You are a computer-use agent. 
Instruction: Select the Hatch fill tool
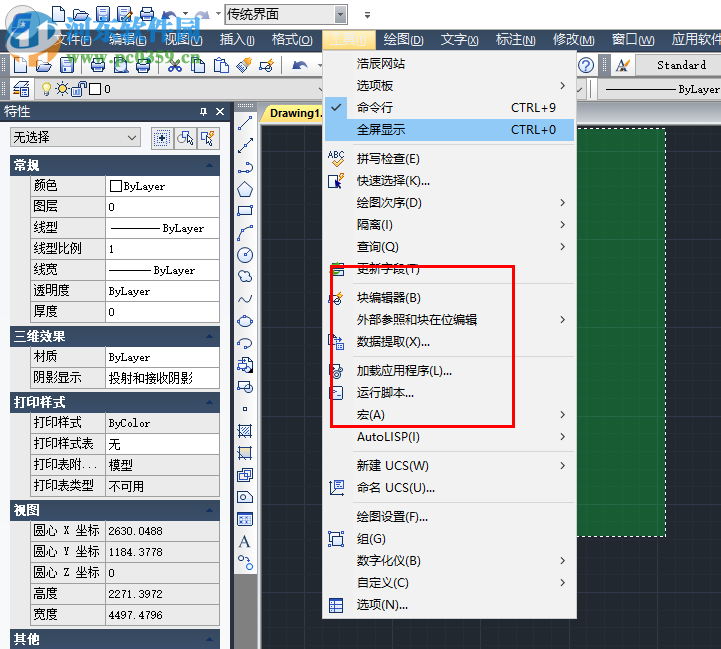coord(245,431)
